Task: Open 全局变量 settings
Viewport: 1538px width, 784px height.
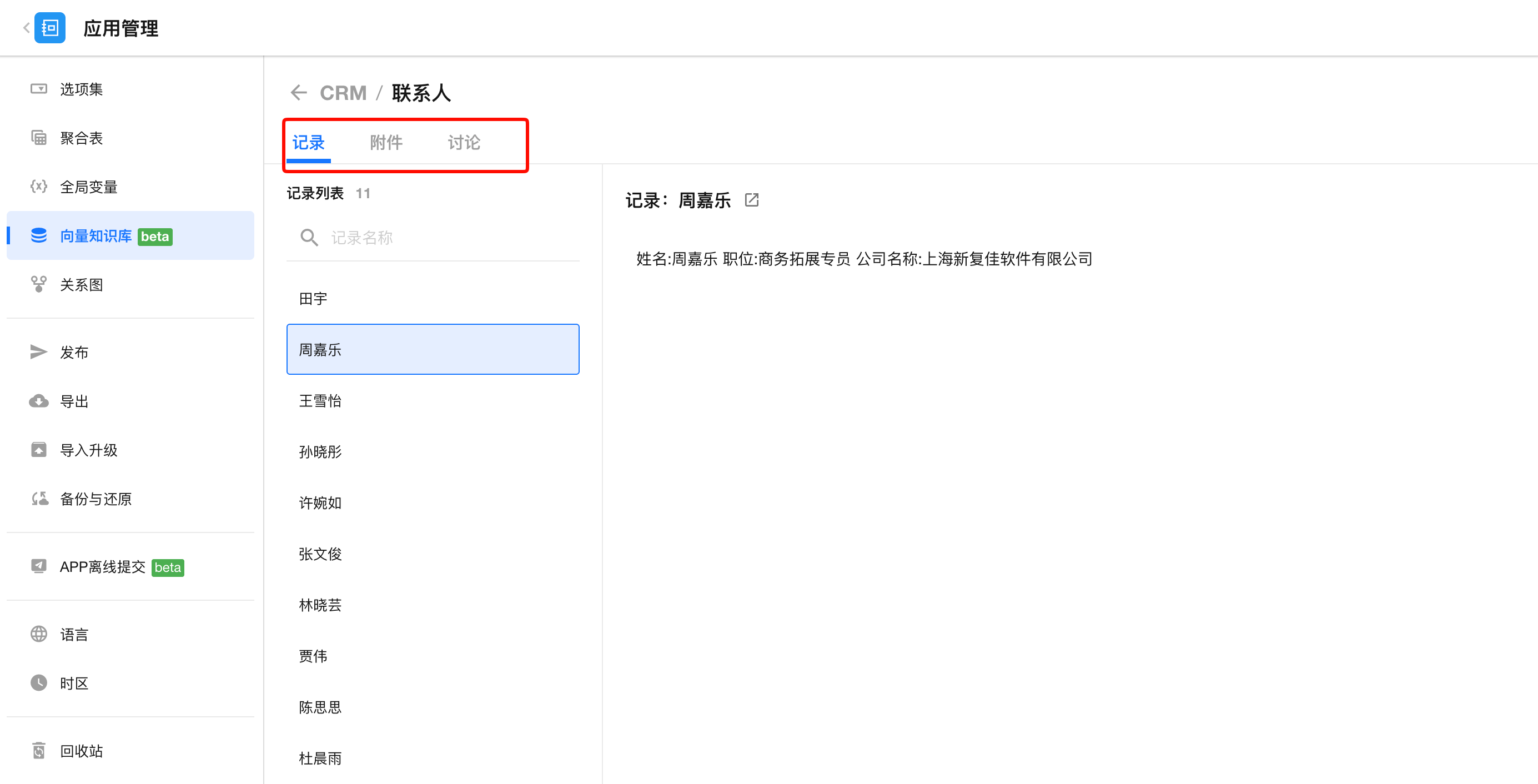Action: point(88,187)
